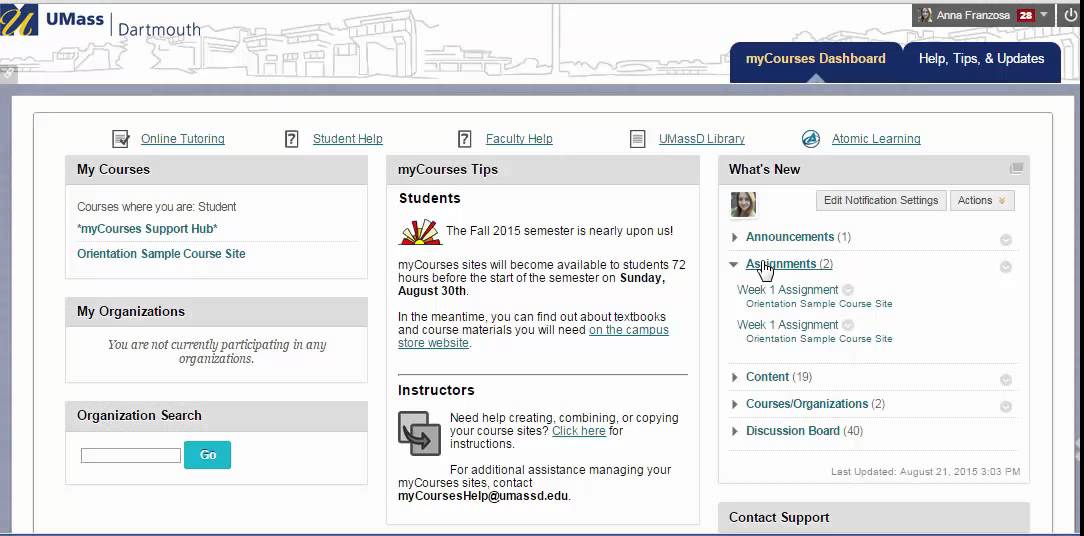Viewport: 1084px width, 536px height.
Task: Open options for second Week 1 Assignment
Action: (848, 324)
